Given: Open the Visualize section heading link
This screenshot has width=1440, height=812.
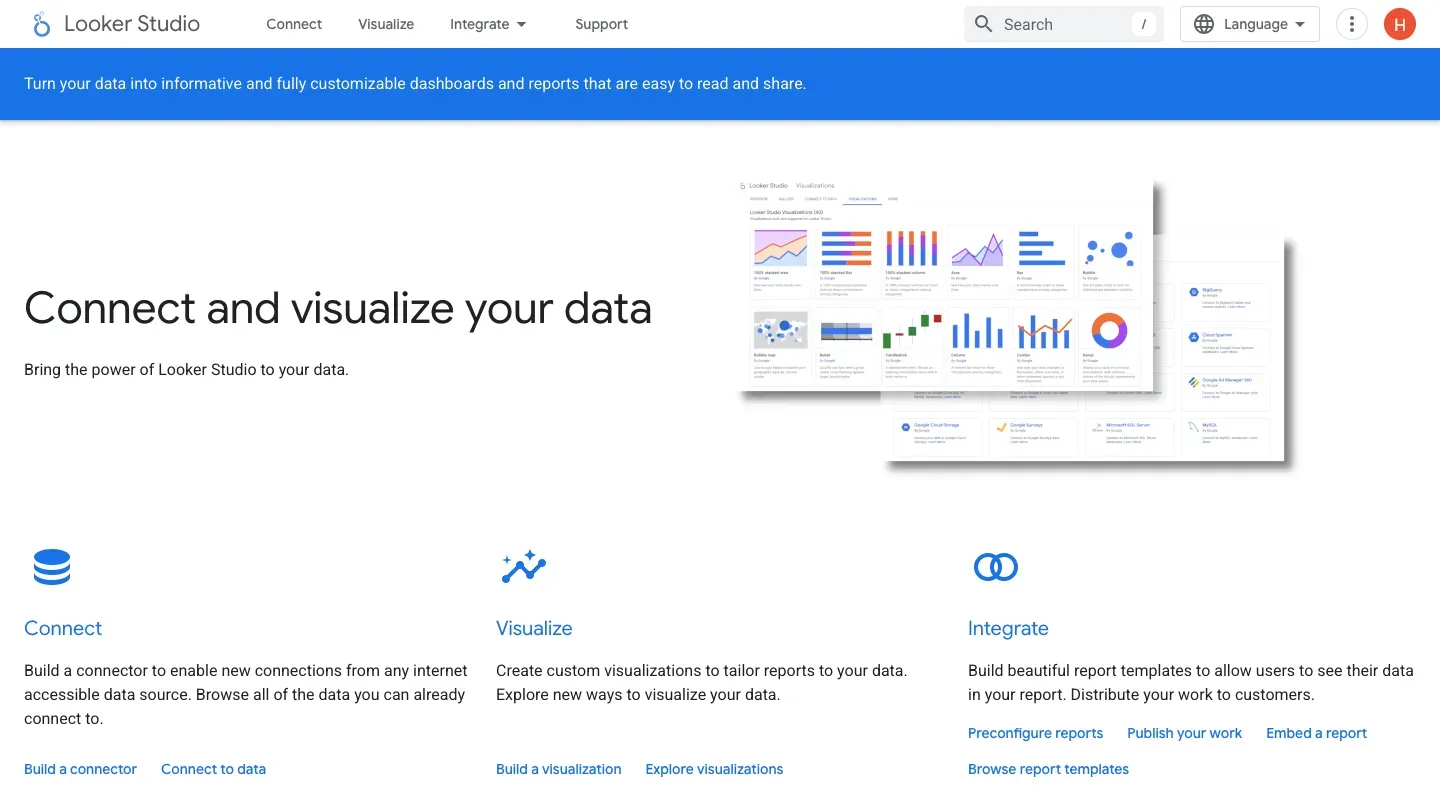Looking at the screenshot, I should coord(534,628).
